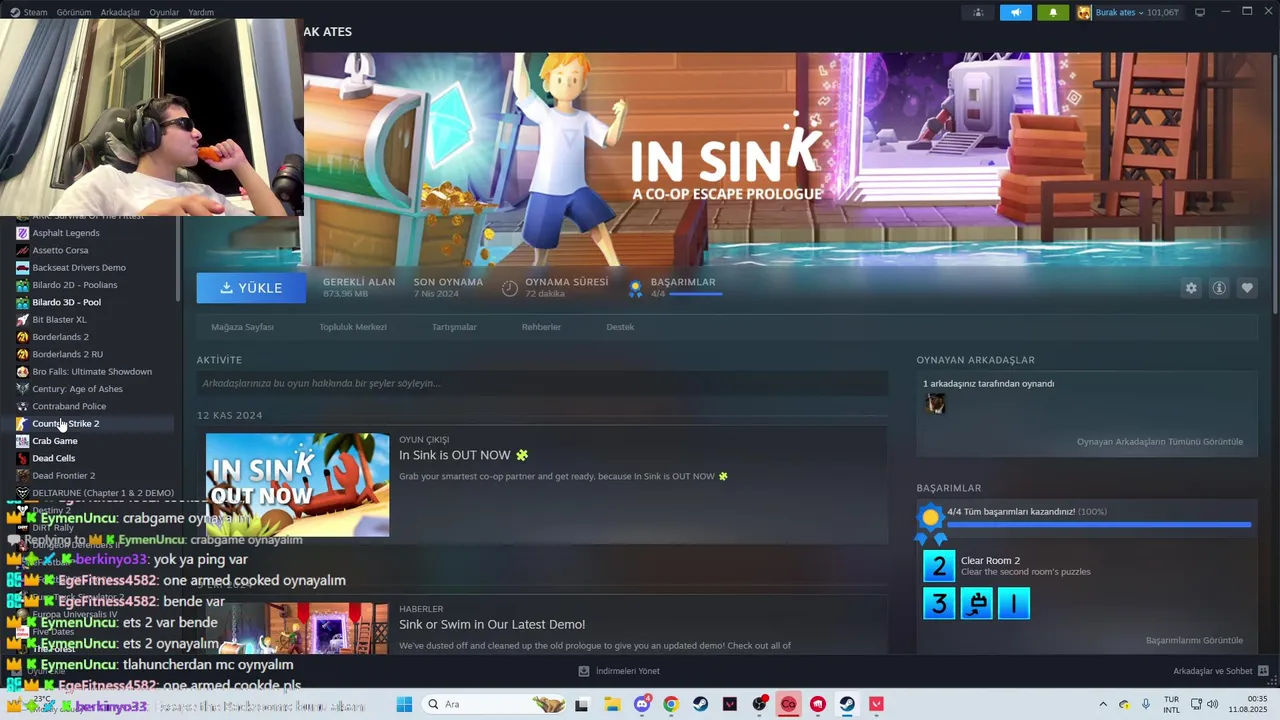This screenshot has width=1280, height=720.
Task: Click the activity comment input field
Action: (x=542, y=383)
